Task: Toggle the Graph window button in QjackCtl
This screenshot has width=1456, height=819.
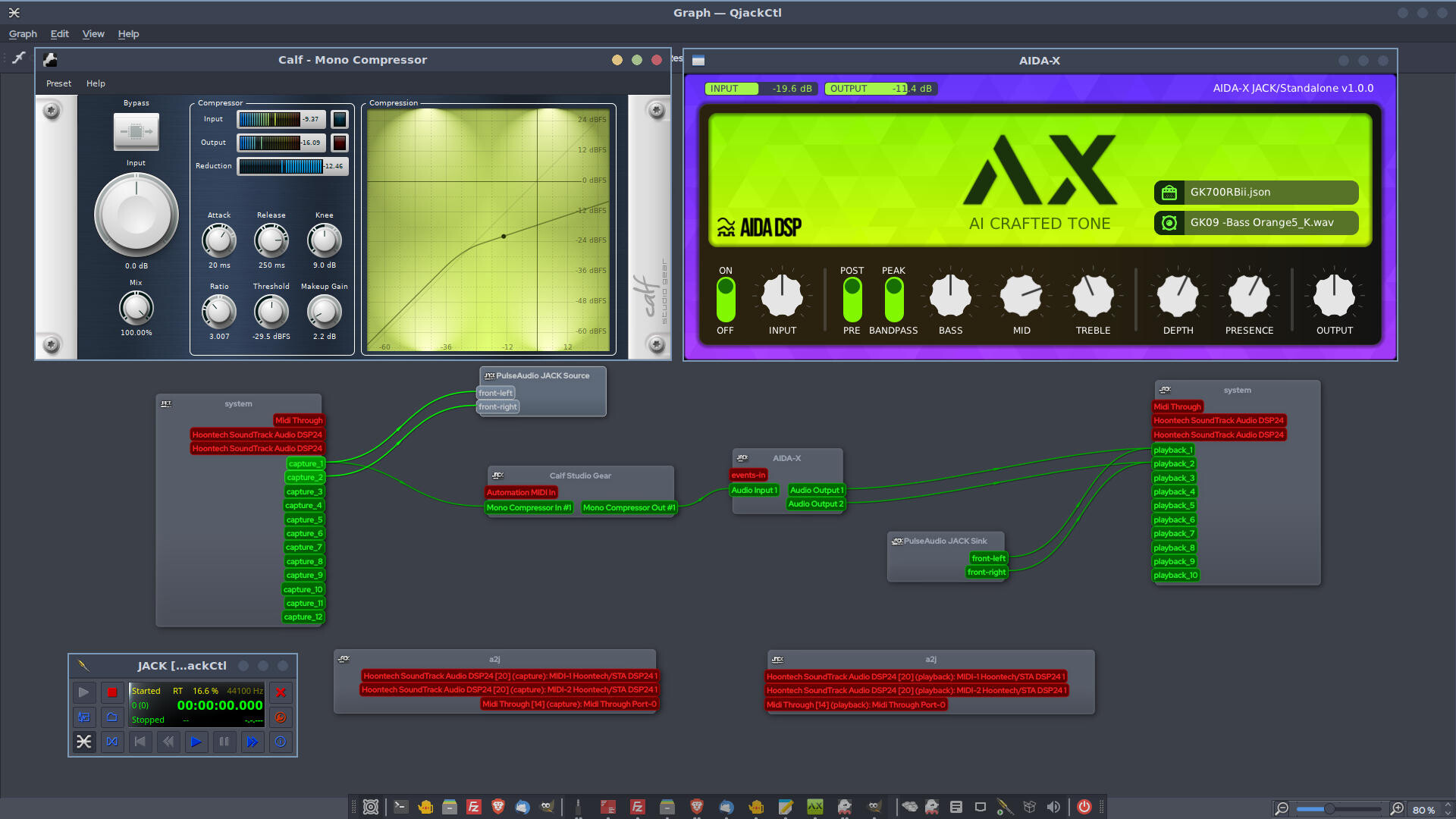Action: click(x=83, y=742)
